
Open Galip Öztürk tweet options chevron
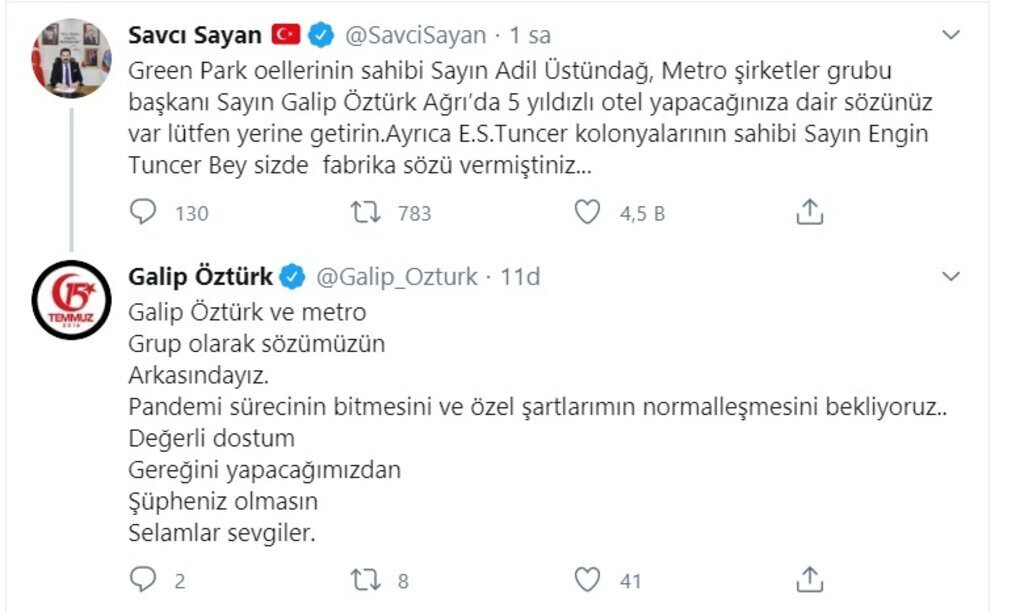(x=951, y=276)
